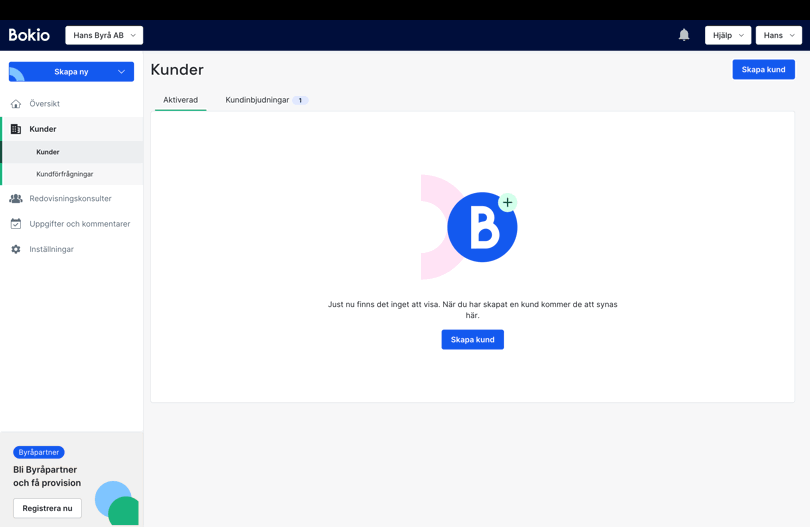Click the centered Skapa kund button

[x=473, y=339]
